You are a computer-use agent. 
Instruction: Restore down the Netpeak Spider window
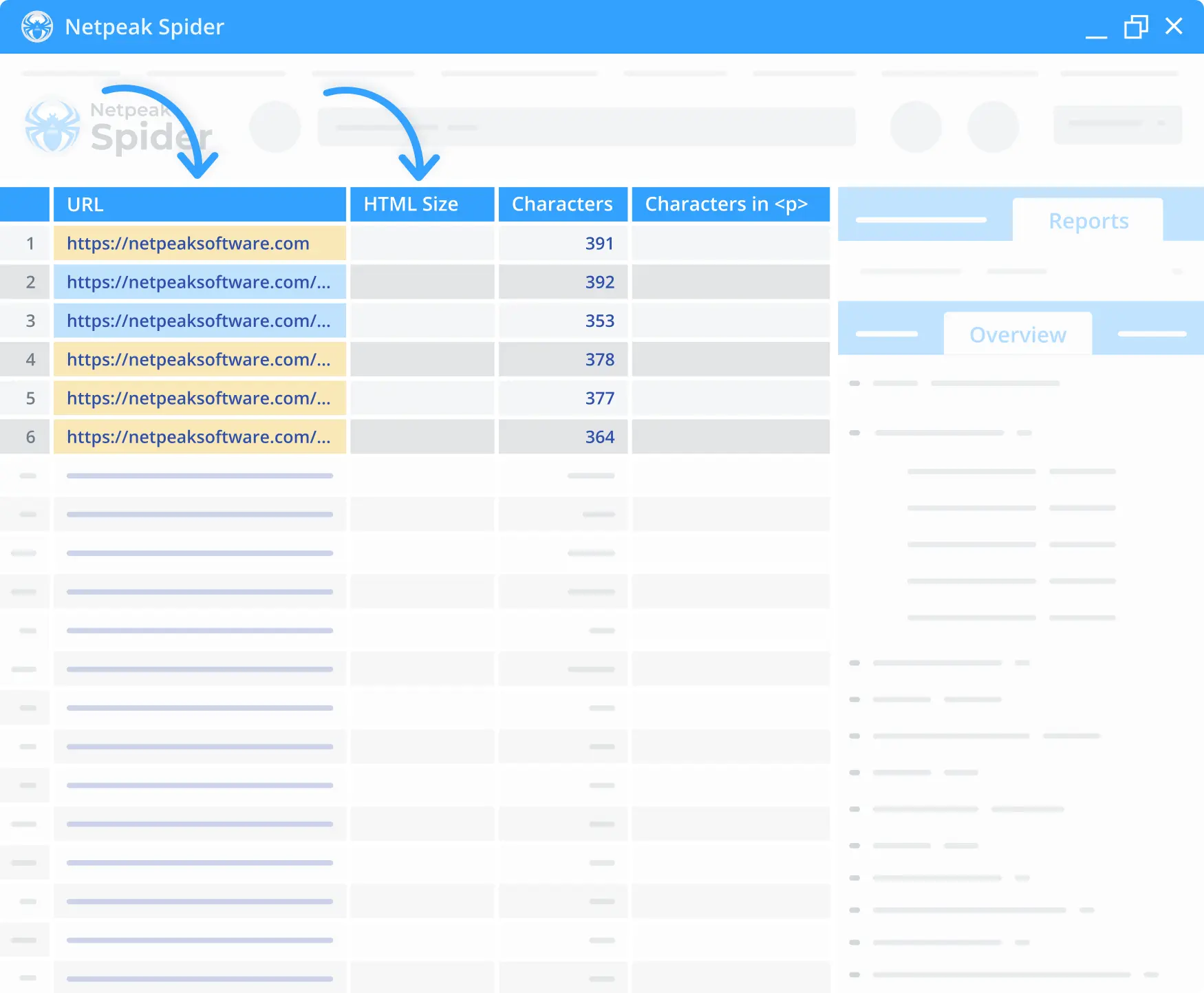click(1136, 27)
